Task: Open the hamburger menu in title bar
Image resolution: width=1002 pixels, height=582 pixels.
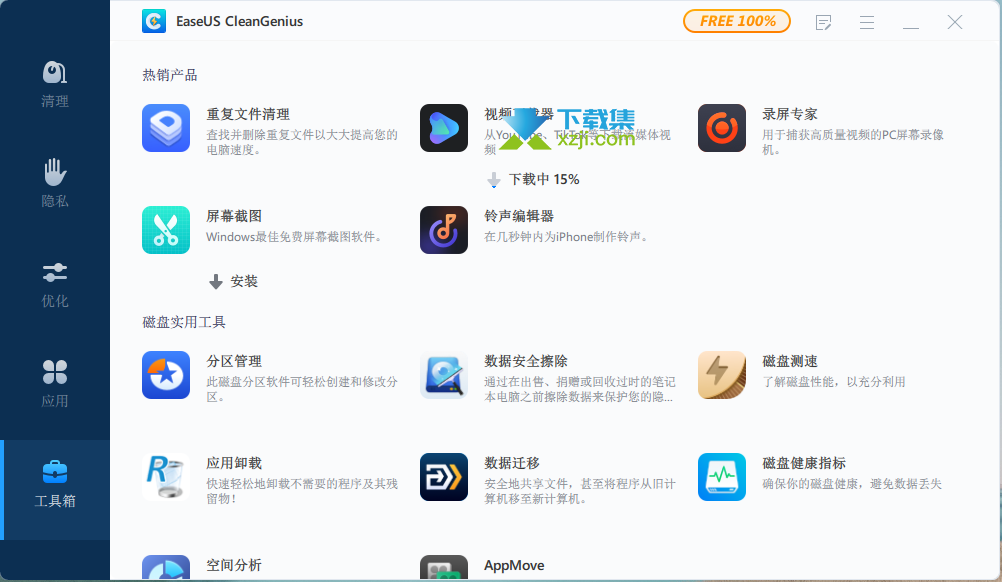Action: [x=867, y=22]
